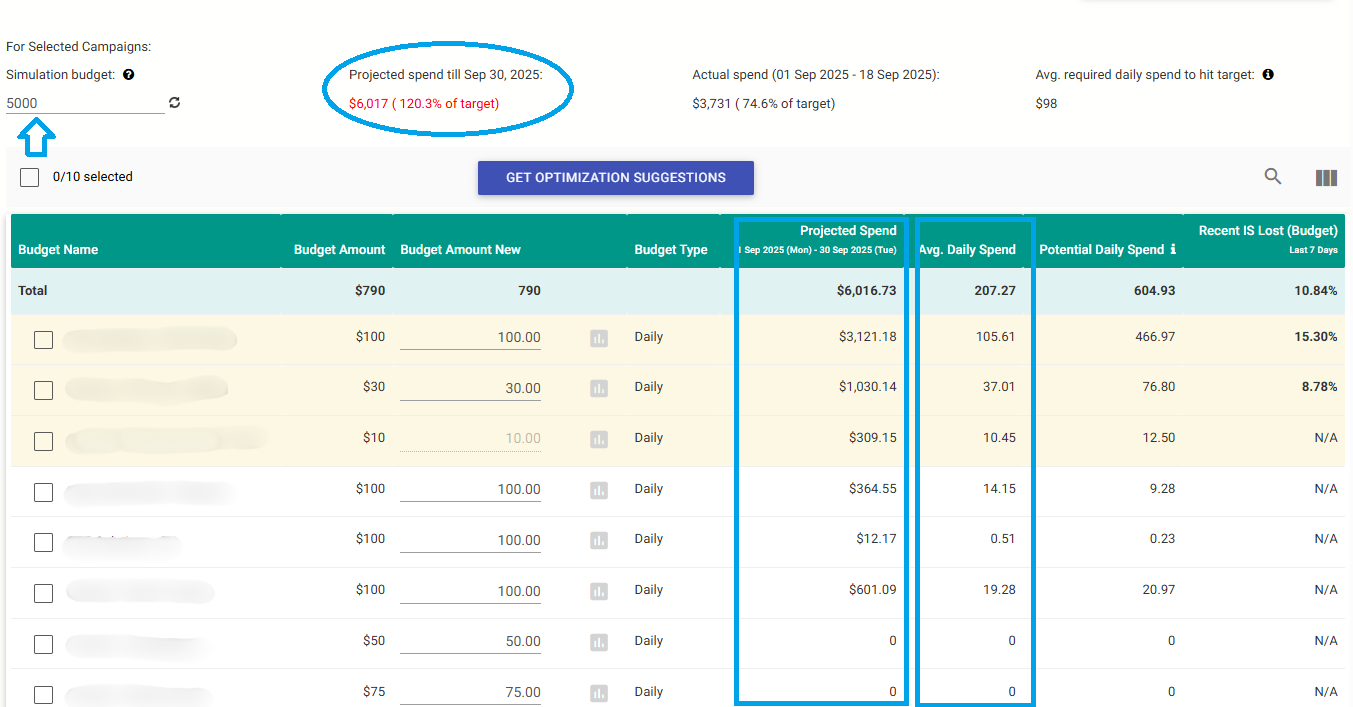Image resolution: width=1353 pixels, height=707 pixels.
Task: Check the campaign row with $3,121.18 projected spend
Action: tap(44, 339)
